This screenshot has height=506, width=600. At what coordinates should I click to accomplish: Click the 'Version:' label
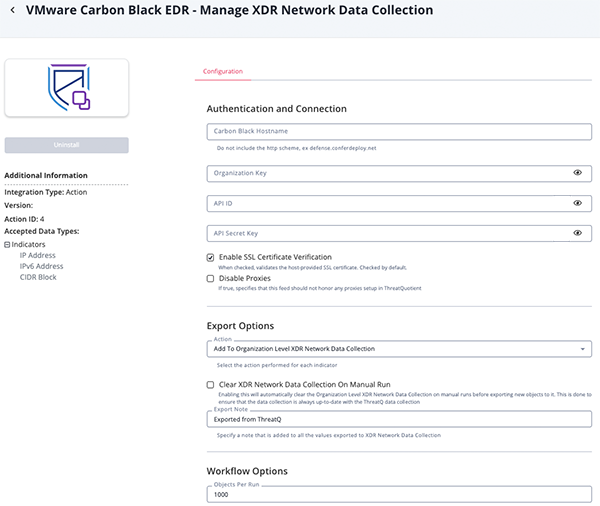point(19,206)
